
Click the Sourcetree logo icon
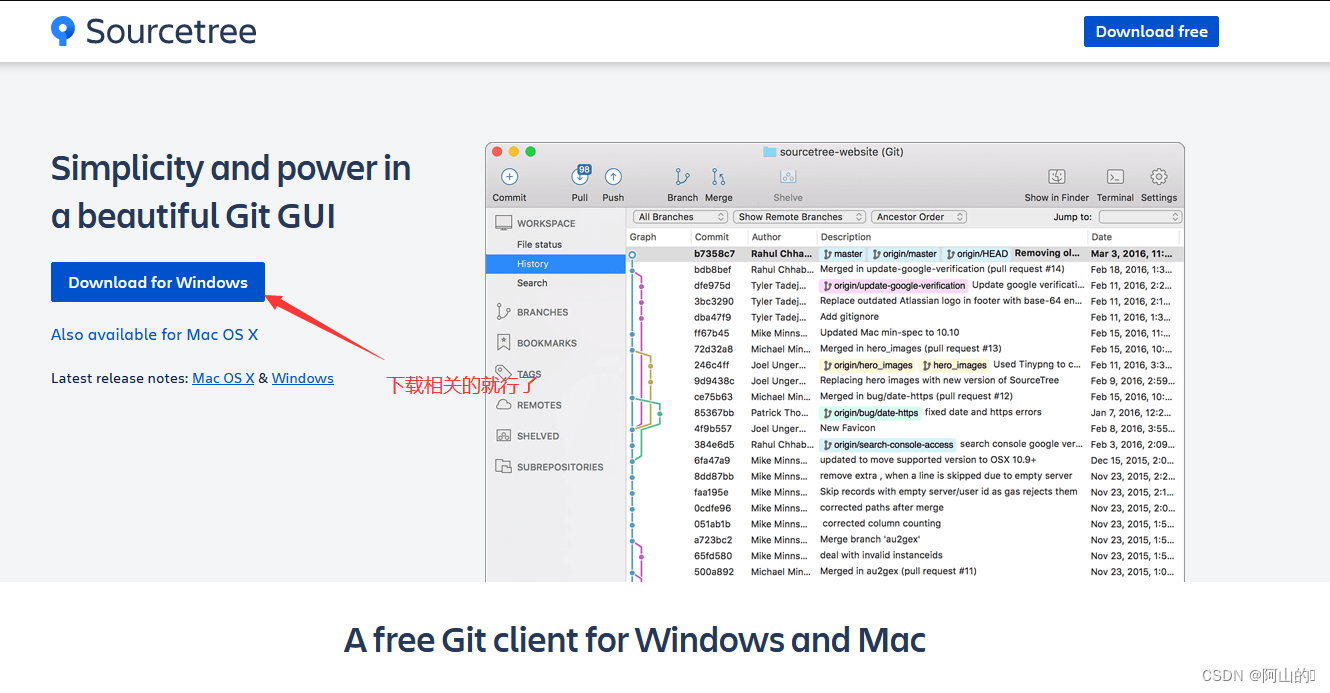tap(62, 30)
